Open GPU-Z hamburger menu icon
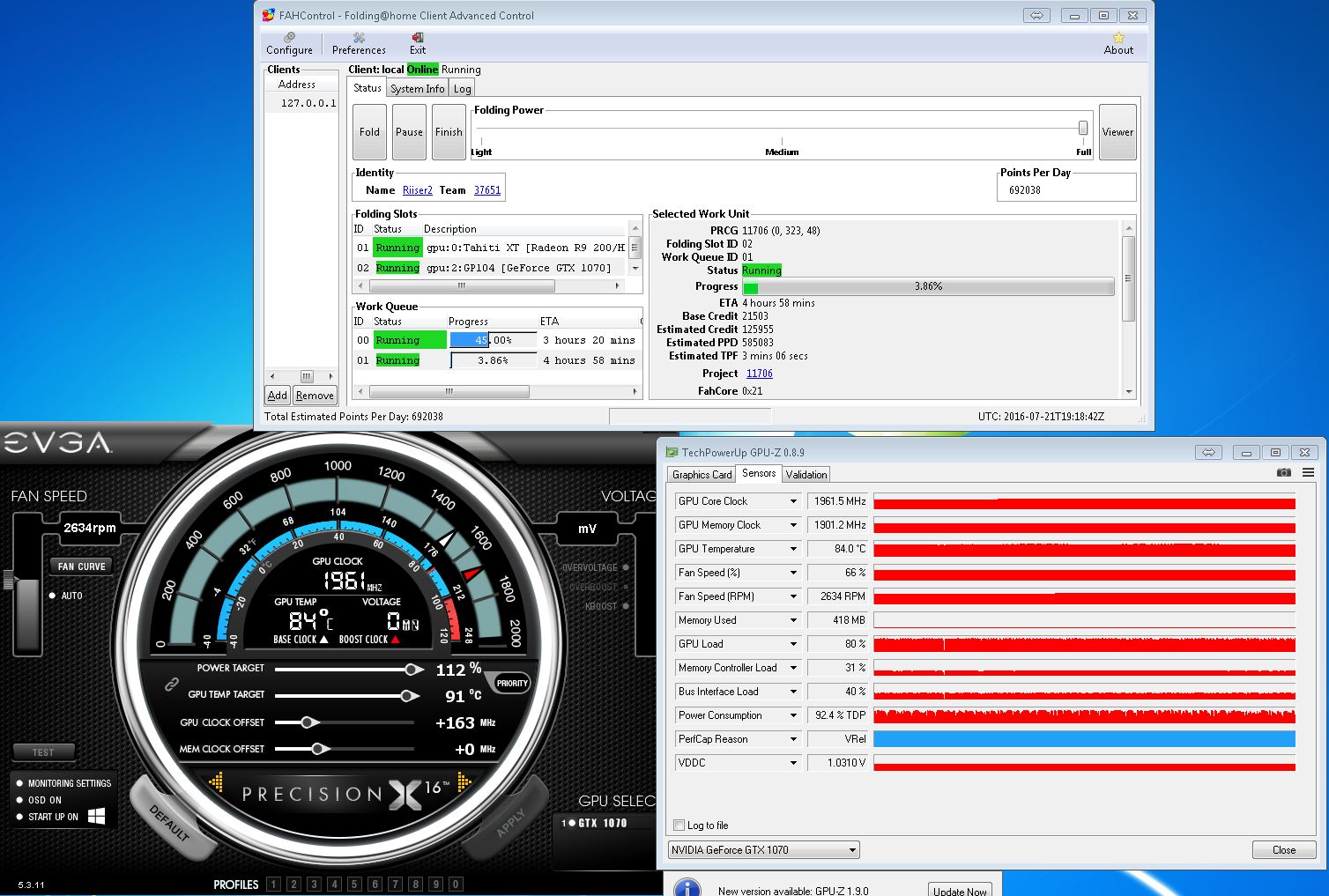The image size is (1329, 896). pos(1308,473)
